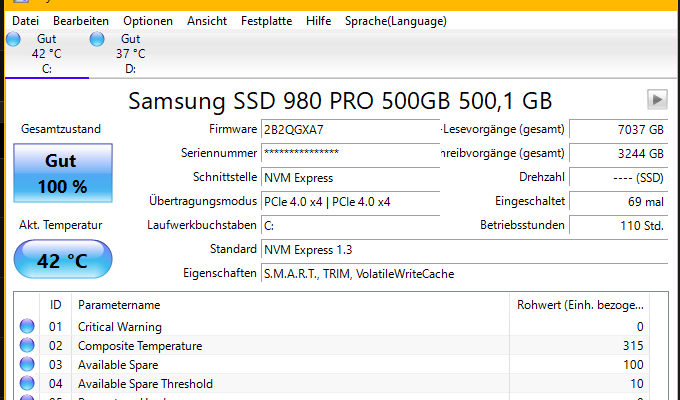This screenshot has height=400, width=680.
Task: Click the Betriebsstunden value 110 Std.
Action: [618, 226]
